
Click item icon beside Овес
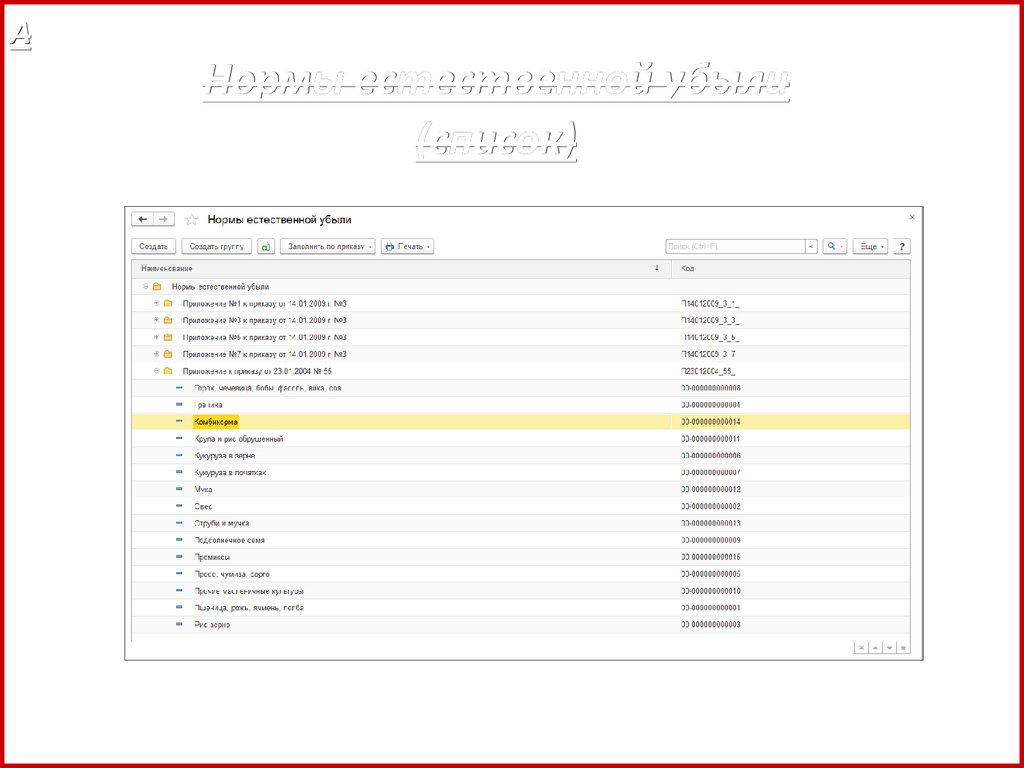click(x=179, y=506)
